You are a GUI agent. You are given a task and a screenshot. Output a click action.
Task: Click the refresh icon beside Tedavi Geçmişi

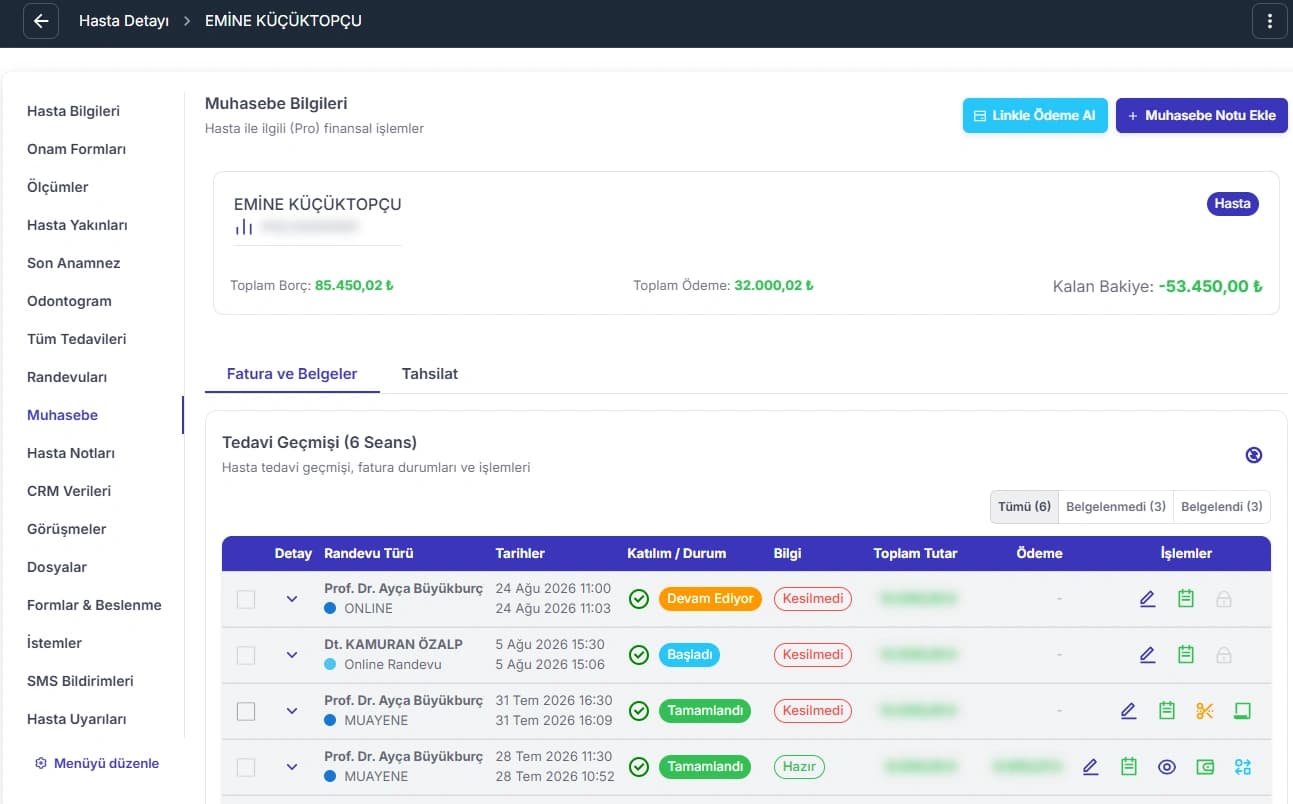click(x=1254, y=455)
